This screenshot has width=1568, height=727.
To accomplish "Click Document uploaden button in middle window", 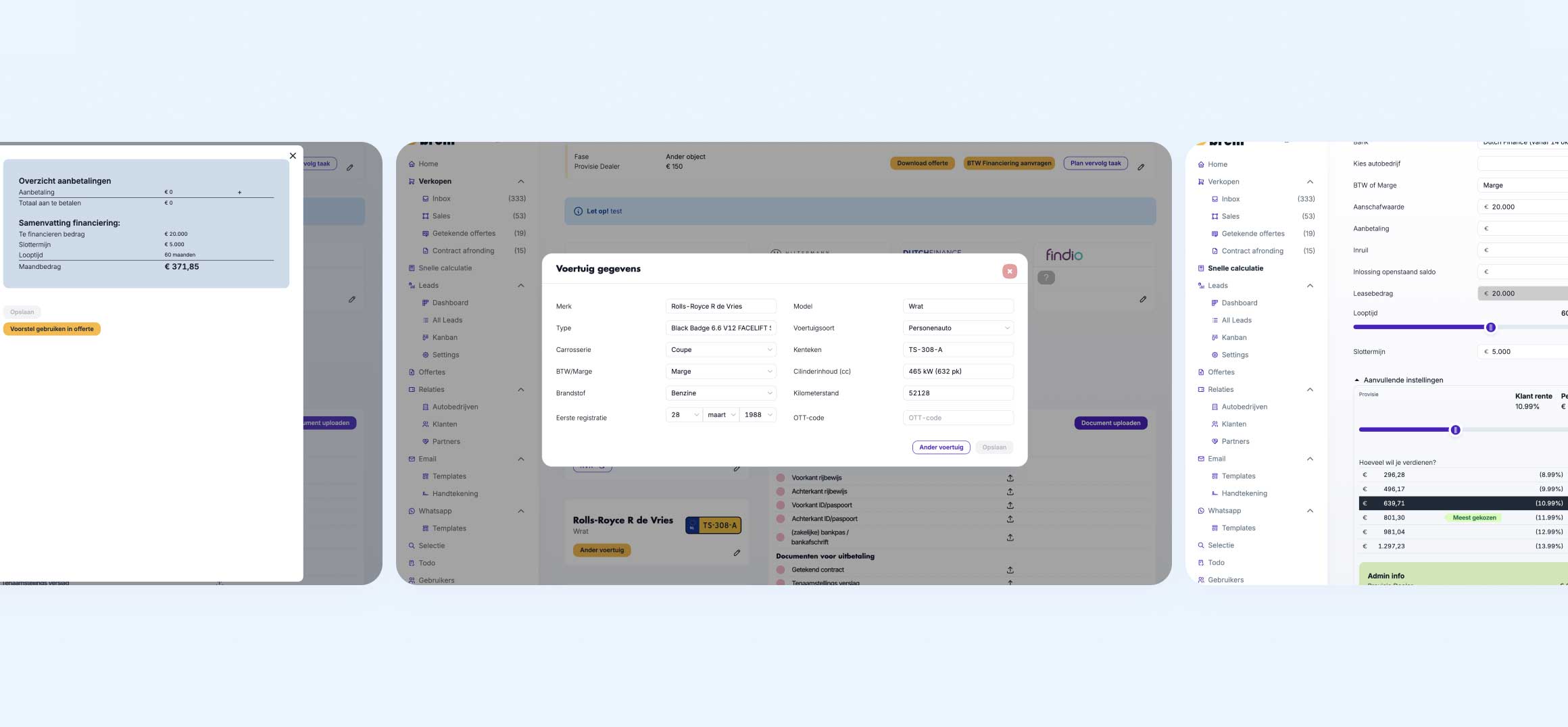I will (x=1110, y=423).
